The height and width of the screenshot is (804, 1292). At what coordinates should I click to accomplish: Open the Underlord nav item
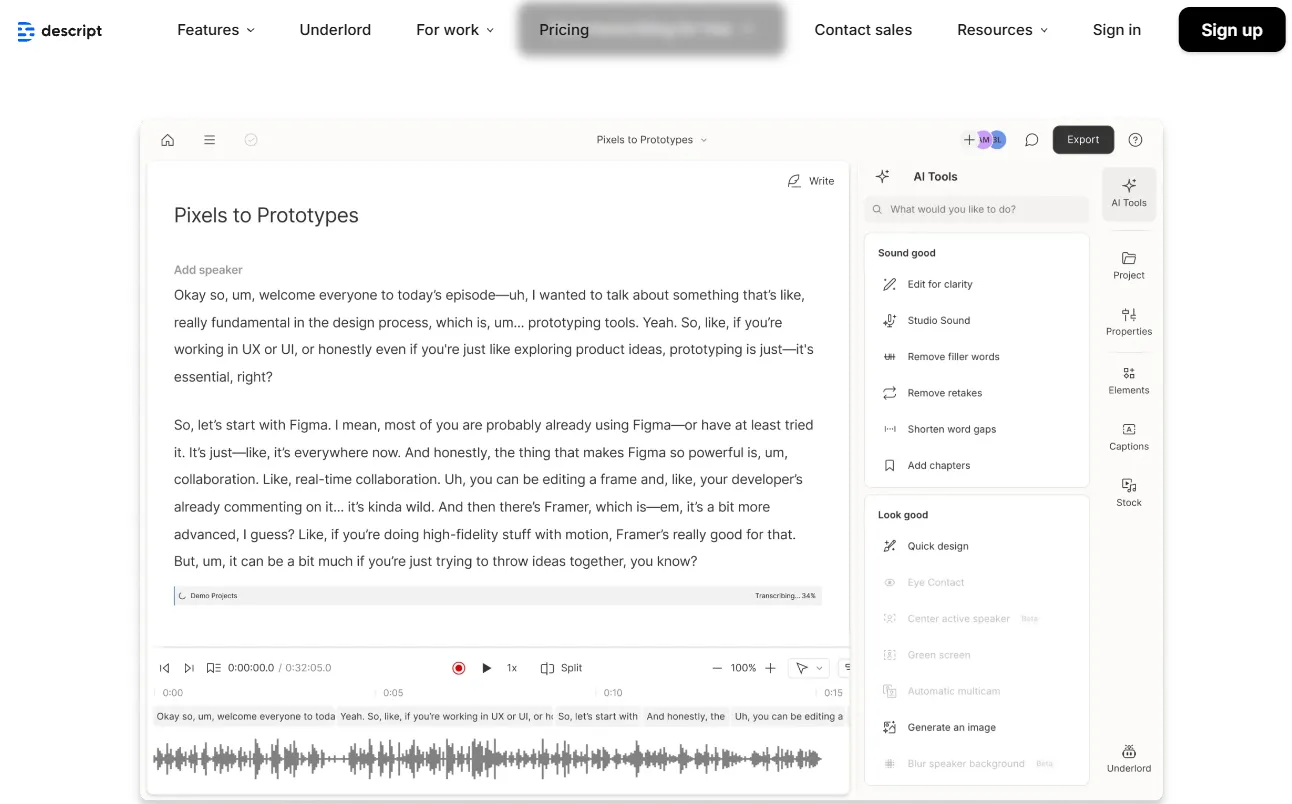point(335,30)
